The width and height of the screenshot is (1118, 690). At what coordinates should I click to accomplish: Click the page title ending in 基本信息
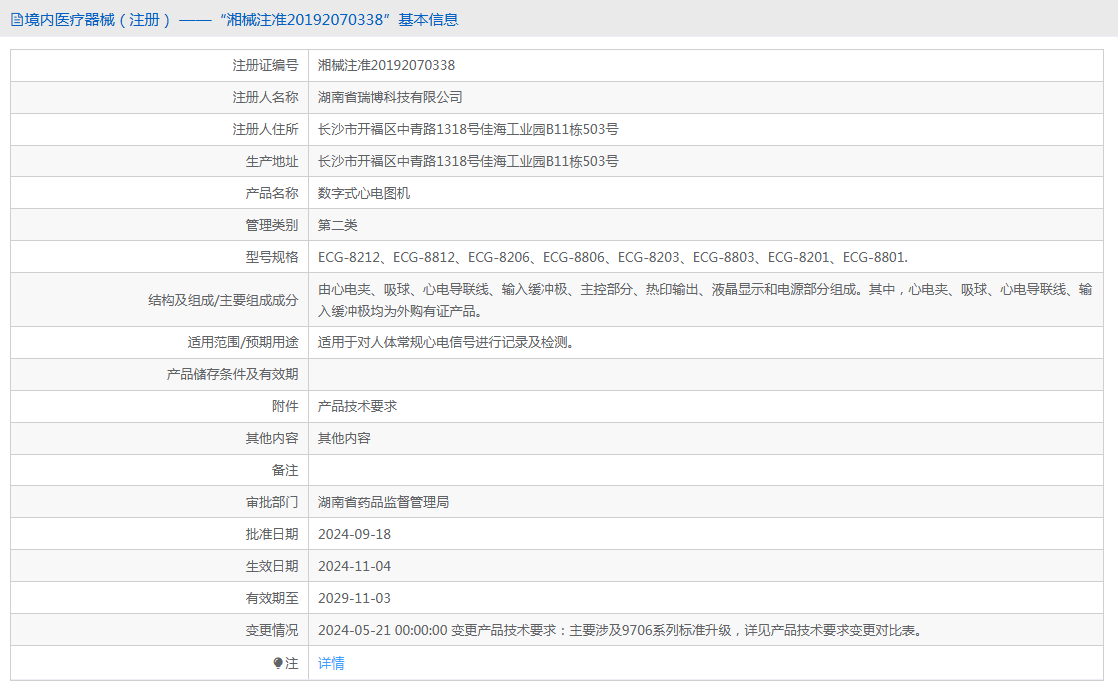coord(241,20)
